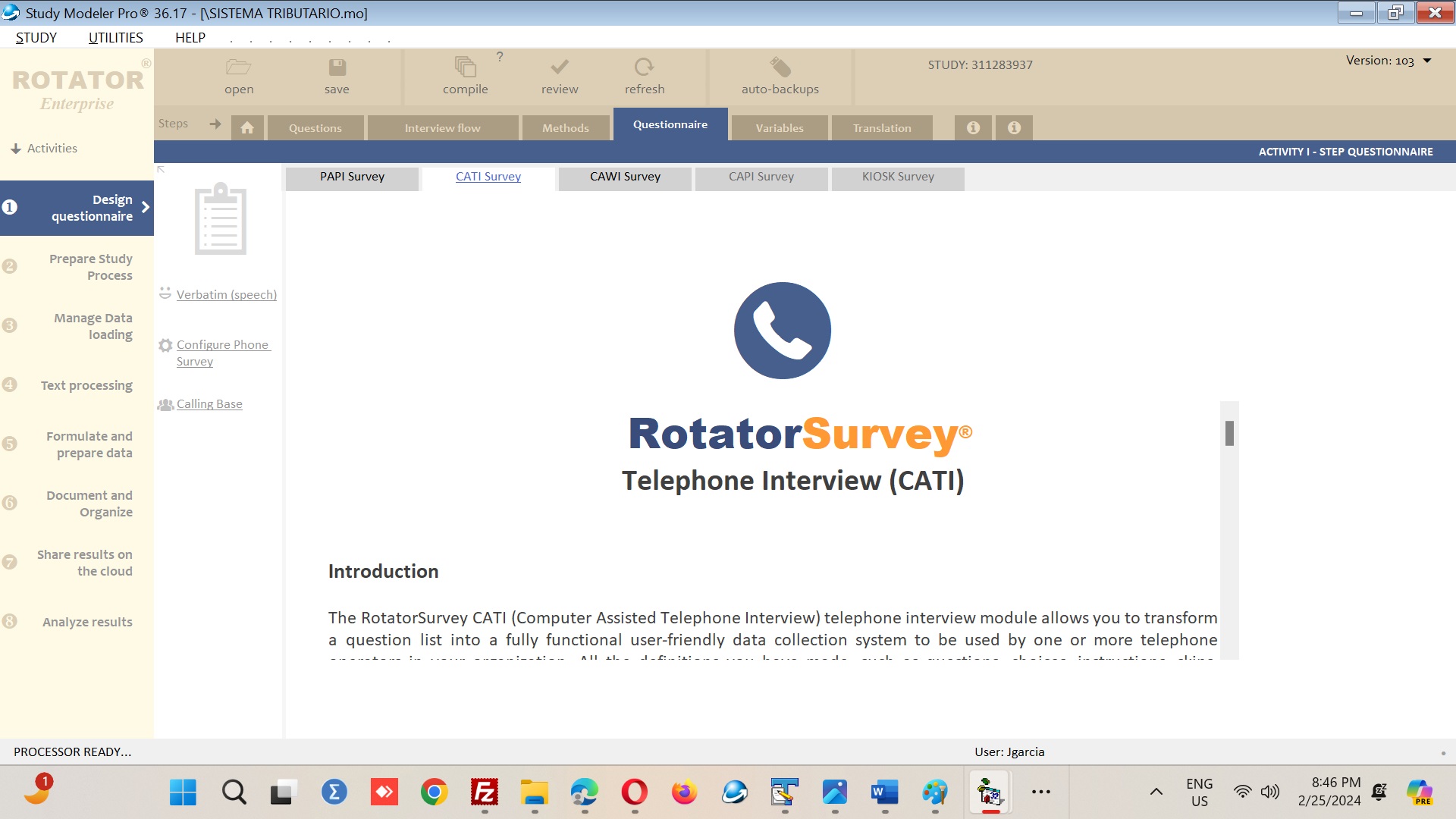Go to the Steps home icon

[247, 127]
